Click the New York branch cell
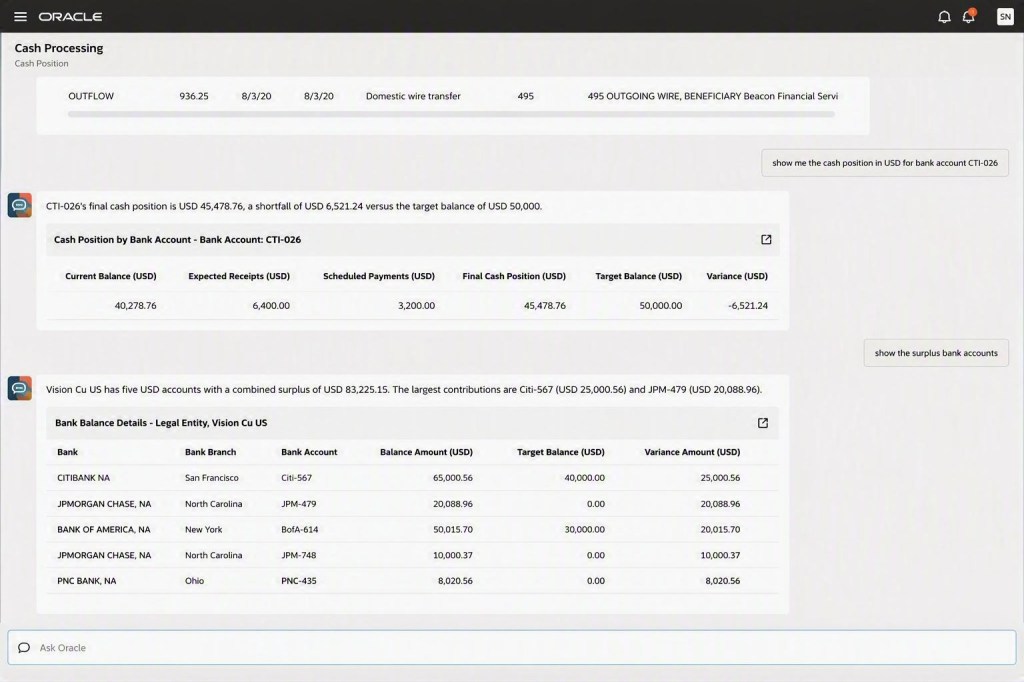This screenshot has height=682, width=1024. (x=203, y=529)
